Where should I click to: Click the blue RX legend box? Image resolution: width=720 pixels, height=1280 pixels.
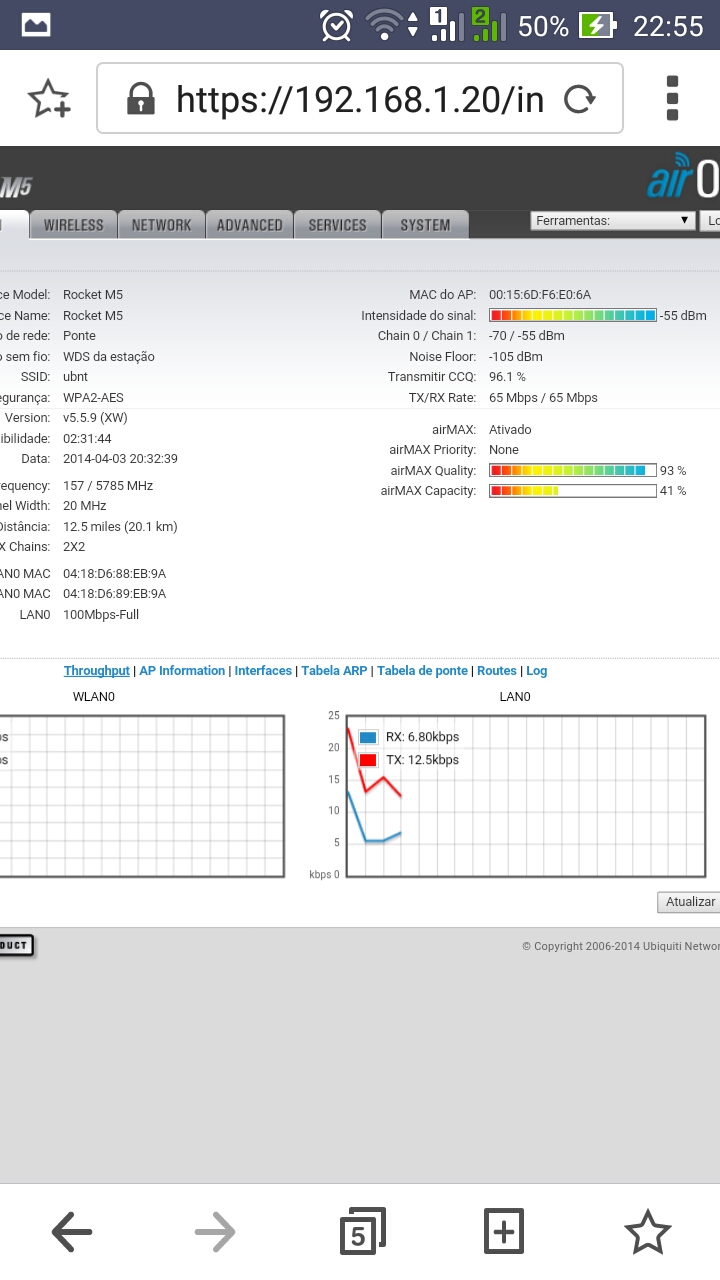(x=368, y=737)
